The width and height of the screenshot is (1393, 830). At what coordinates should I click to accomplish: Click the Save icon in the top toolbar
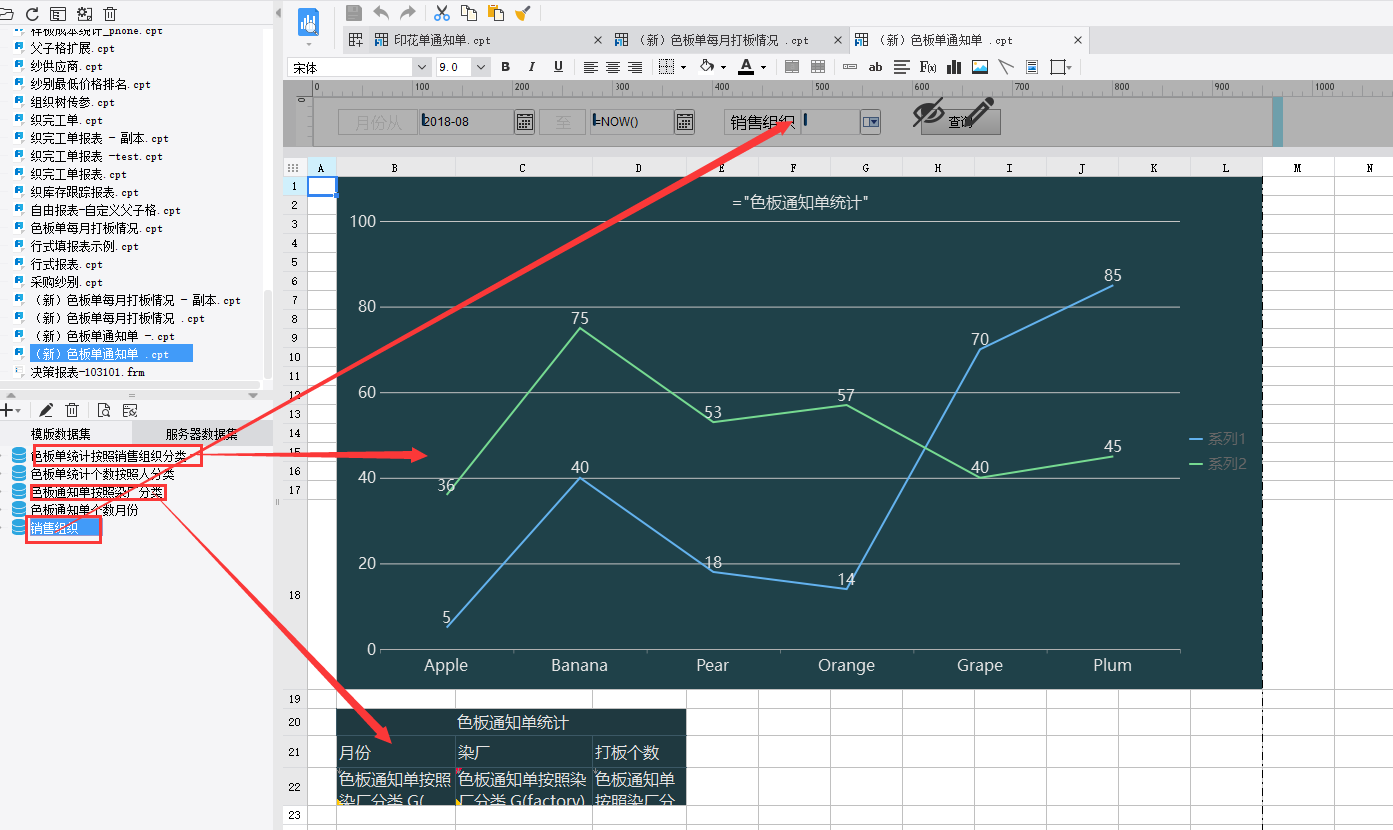coord(354,13)
